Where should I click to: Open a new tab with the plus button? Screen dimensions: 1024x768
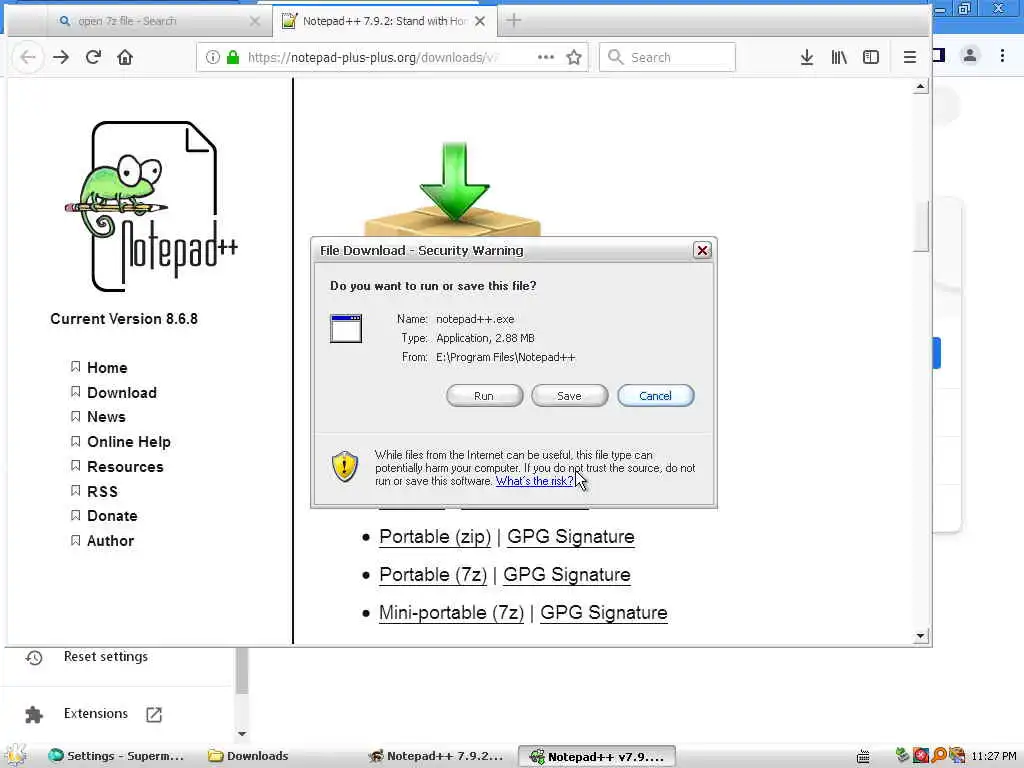[514, 21]
